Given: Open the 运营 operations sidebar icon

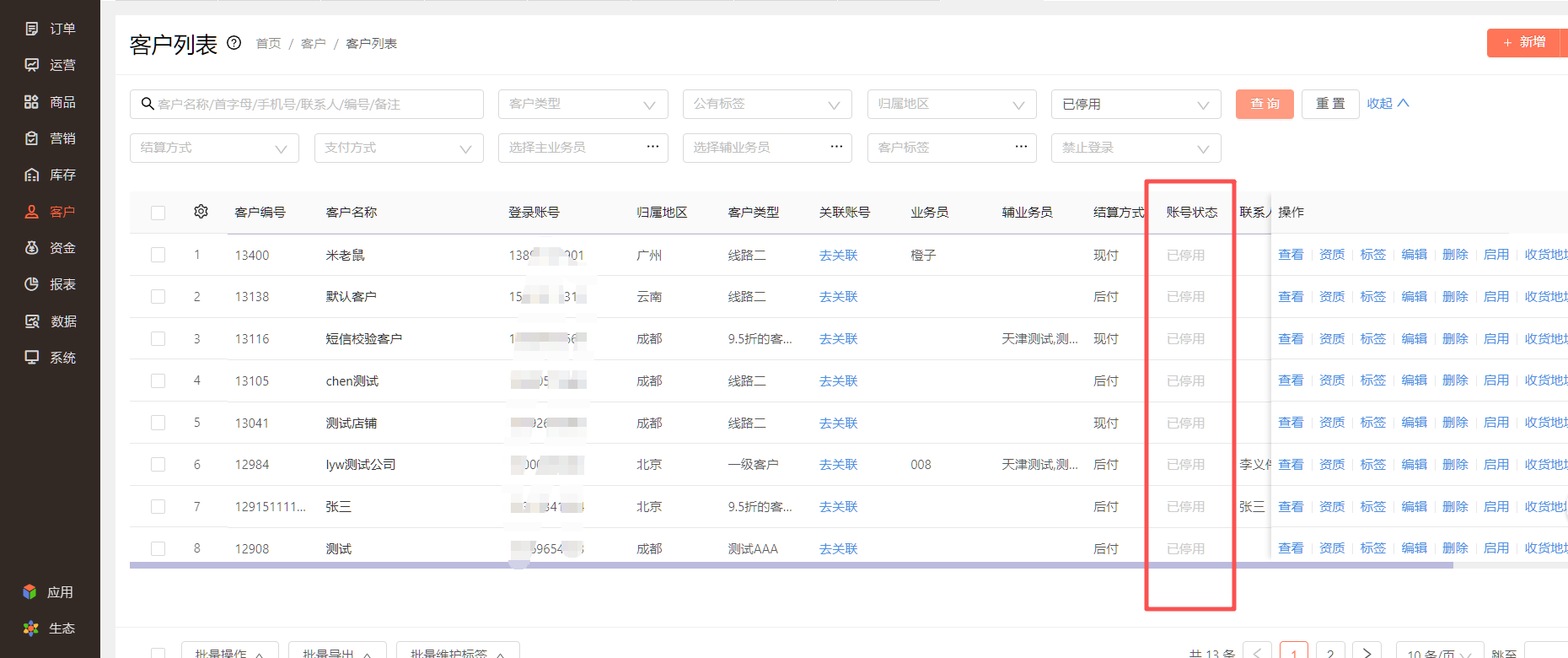Looking at the screenshot, I should coord(32,65).
